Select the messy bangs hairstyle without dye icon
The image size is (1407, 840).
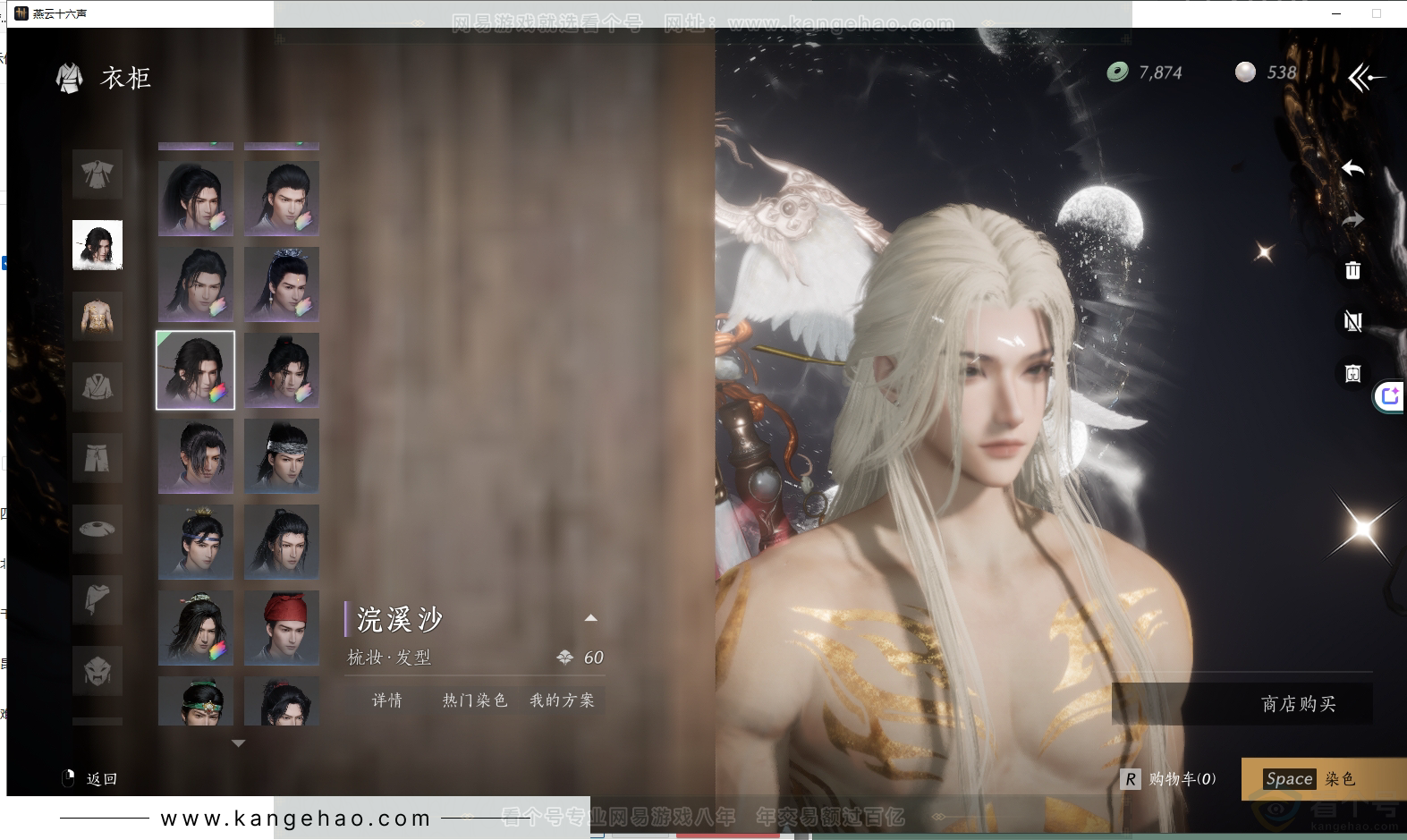point(196,456)
